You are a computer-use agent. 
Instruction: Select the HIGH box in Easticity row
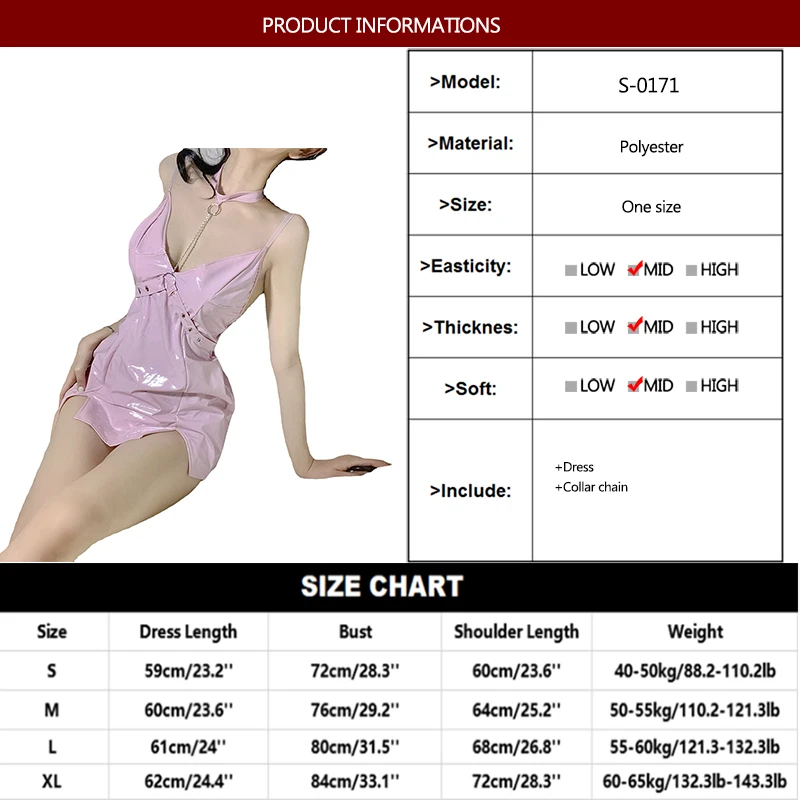[691, 270]
